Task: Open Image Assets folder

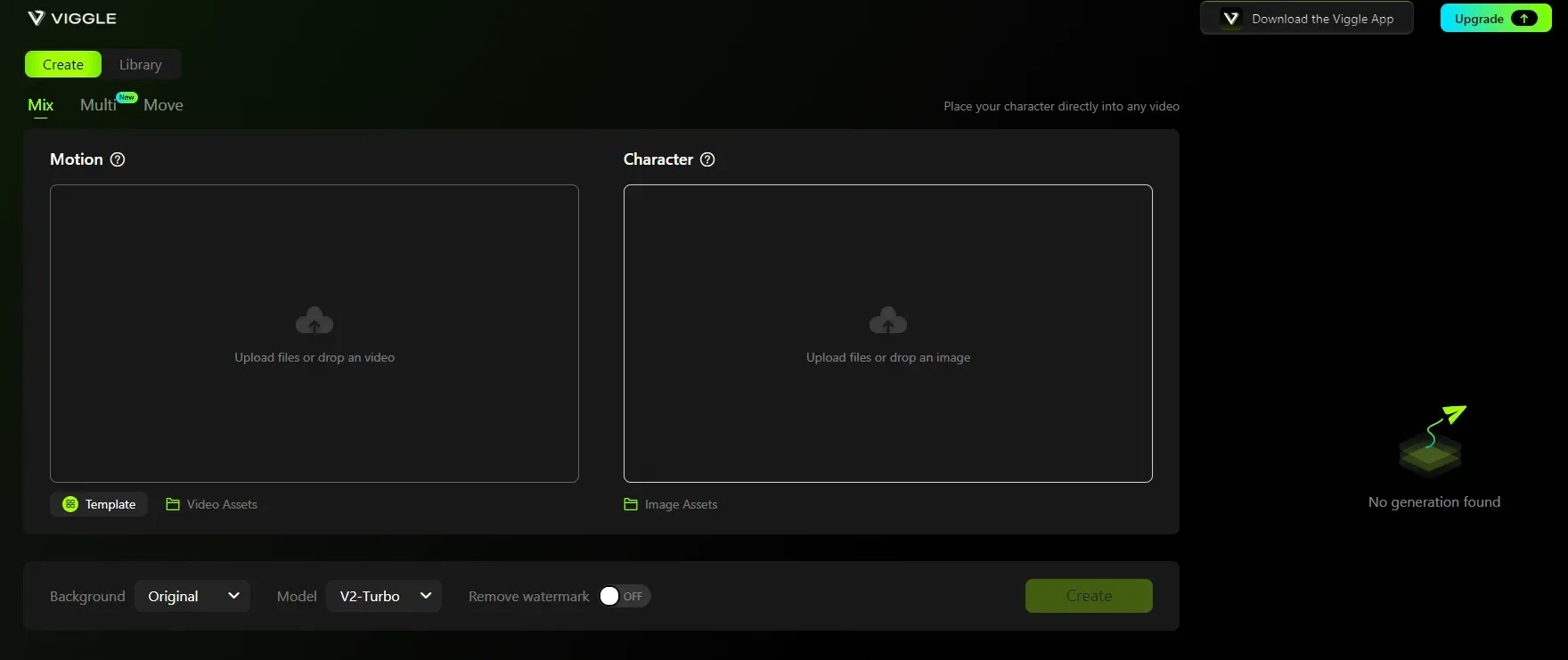Action: pyautogui.click(x=671, y=504)
